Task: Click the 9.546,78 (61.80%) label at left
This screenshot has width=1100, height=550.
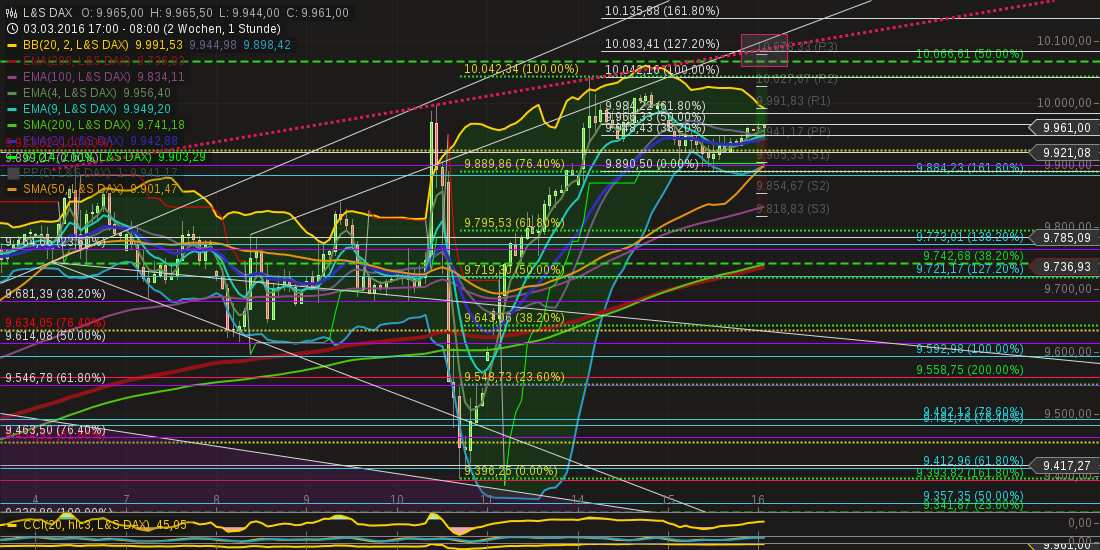Action: click(x=55, y=378)
